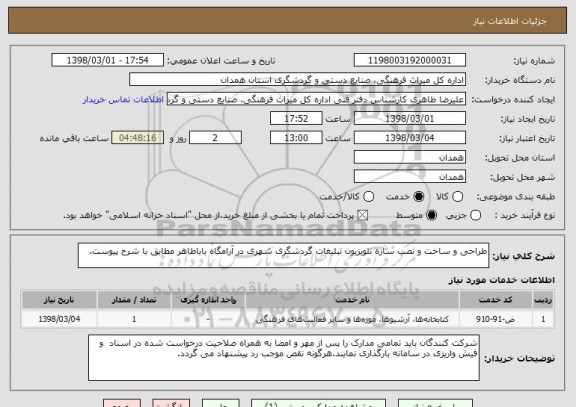Click the واحد اندازه گیری column header
Viewport: 576px width, 407px height.
[x=208, y=300]
